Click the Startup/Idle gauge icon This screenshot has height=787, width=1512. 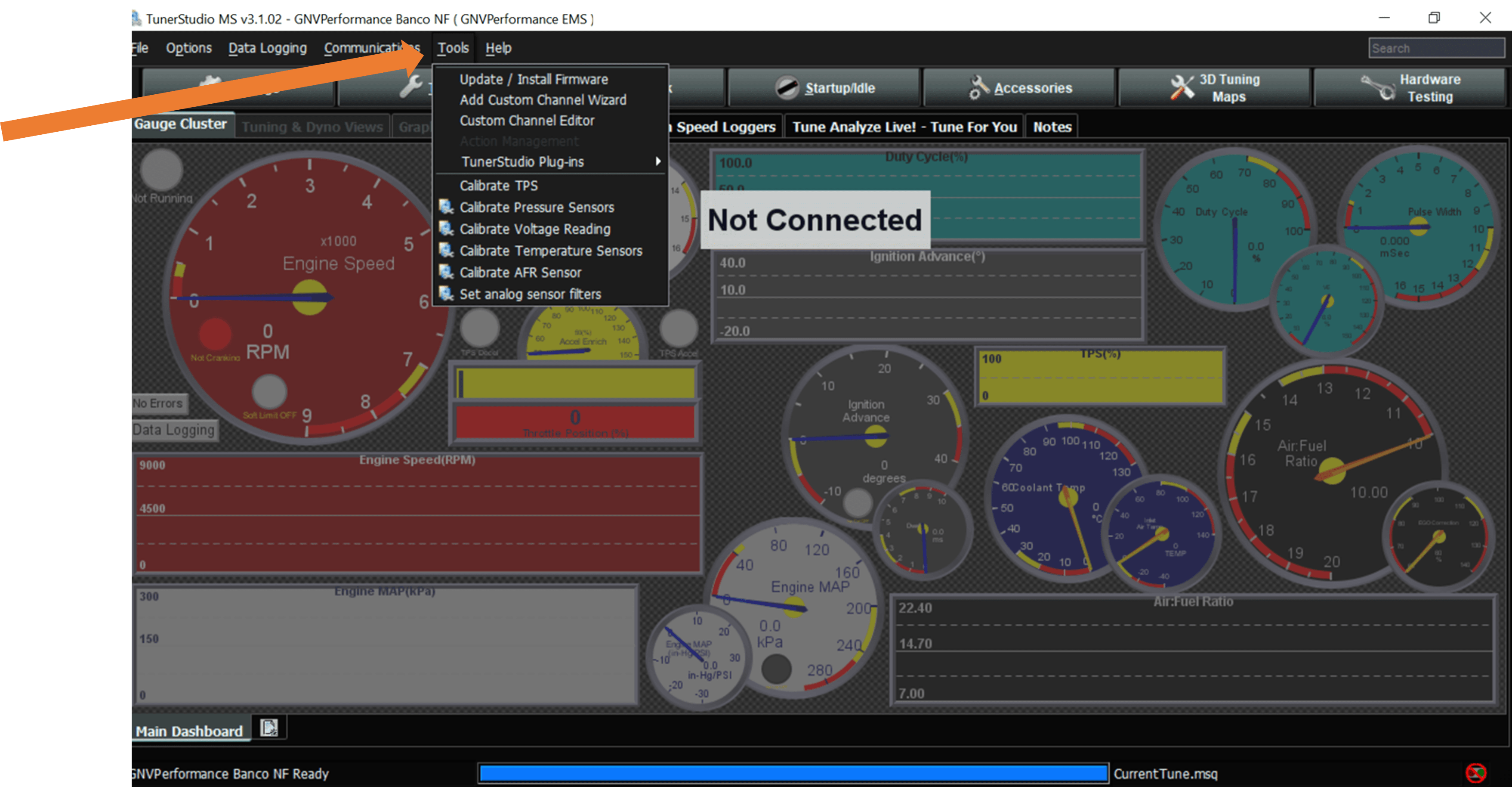787,87
